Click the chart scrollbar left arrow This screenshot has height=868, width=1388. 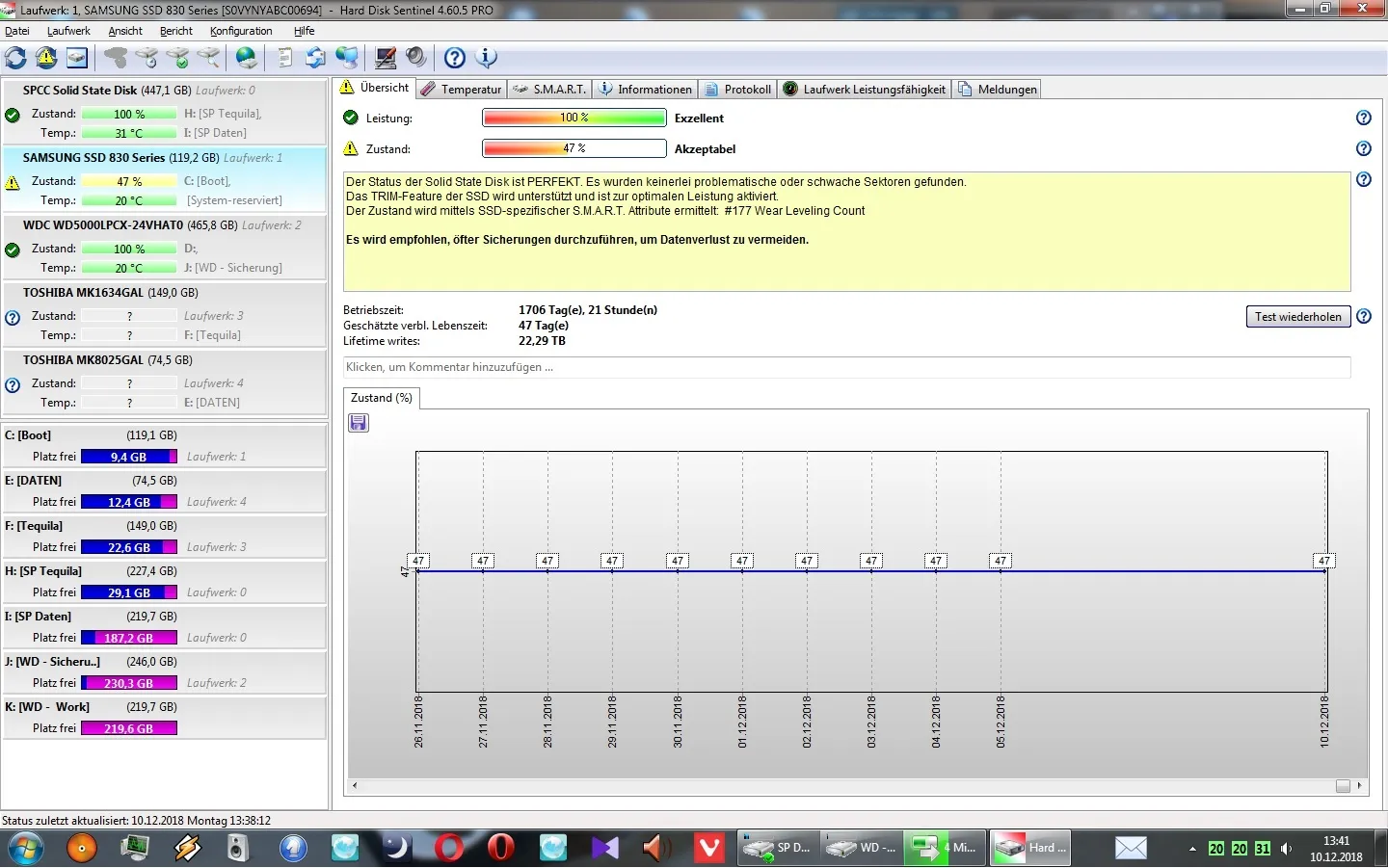(355, 786)
